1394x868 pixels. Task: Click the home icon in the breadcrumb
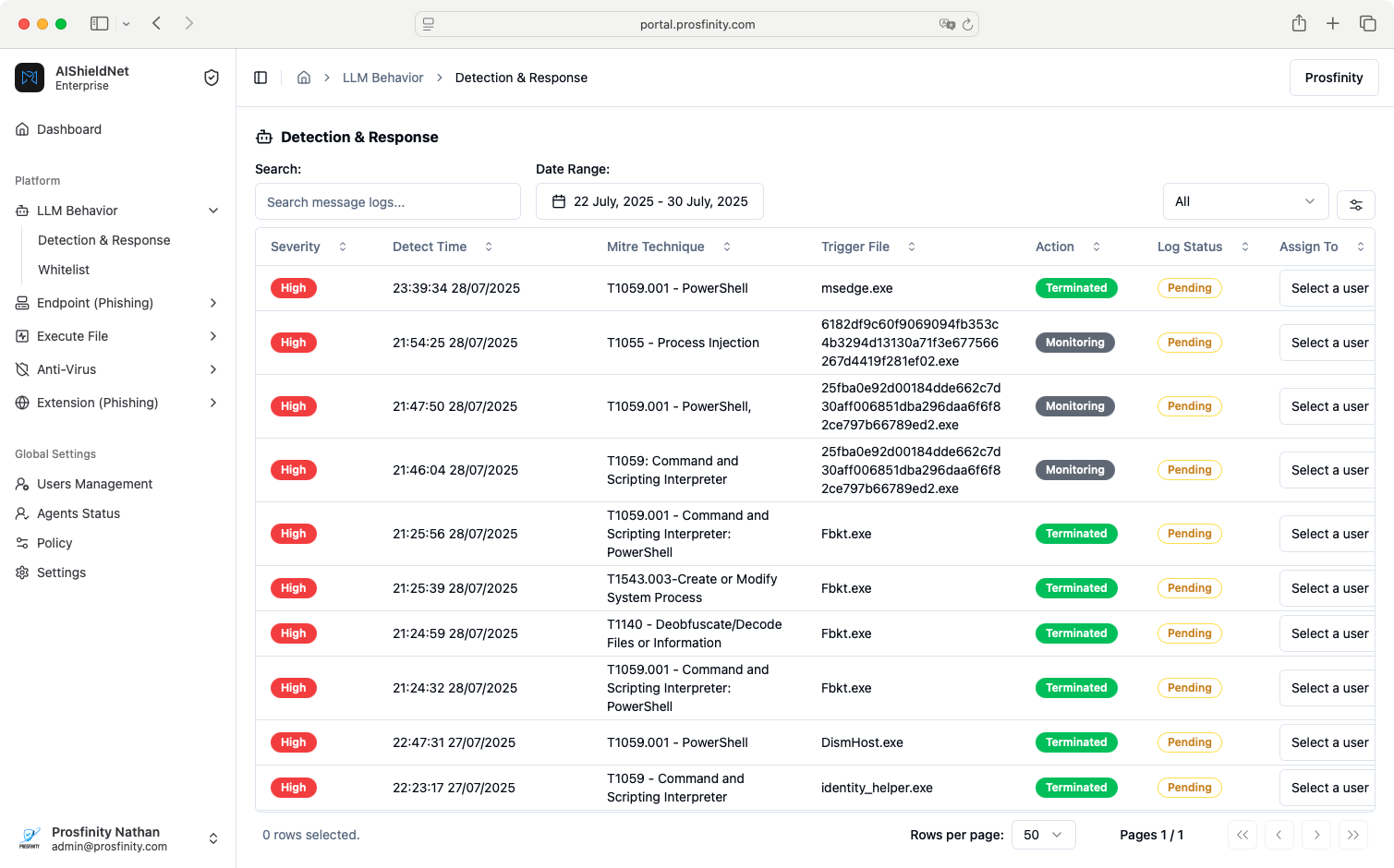coord(304,78)
